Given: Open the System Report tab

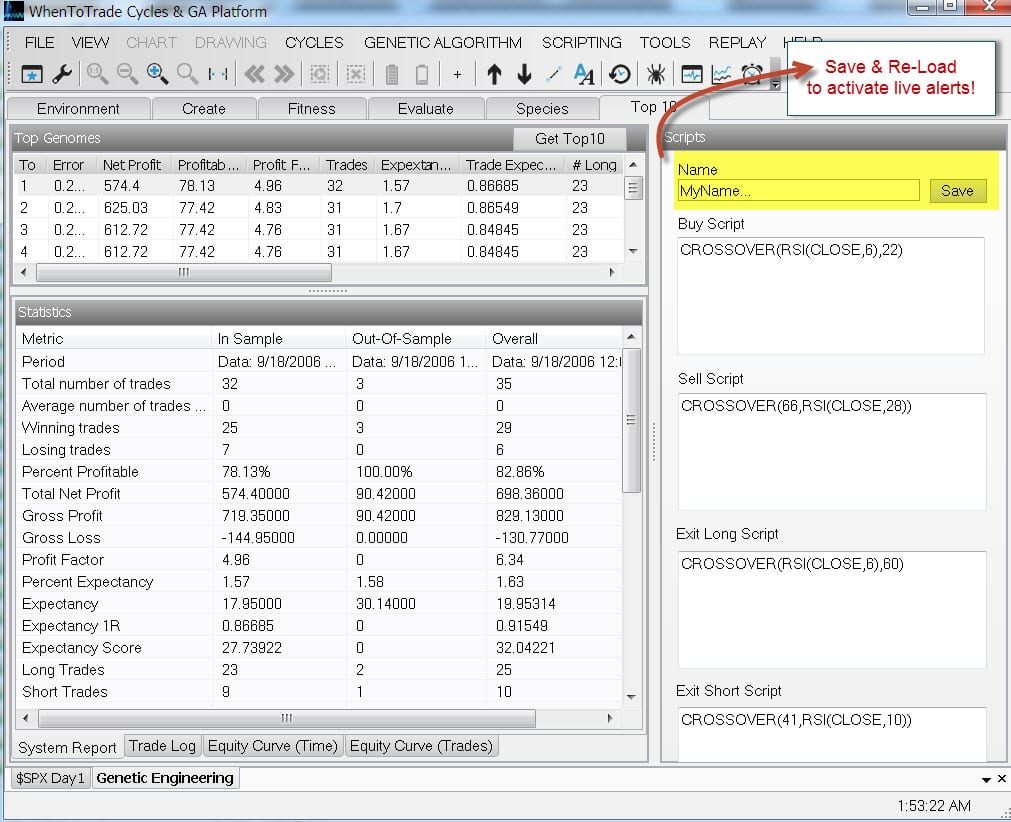Looking at the screenshot, I should 67,747.
